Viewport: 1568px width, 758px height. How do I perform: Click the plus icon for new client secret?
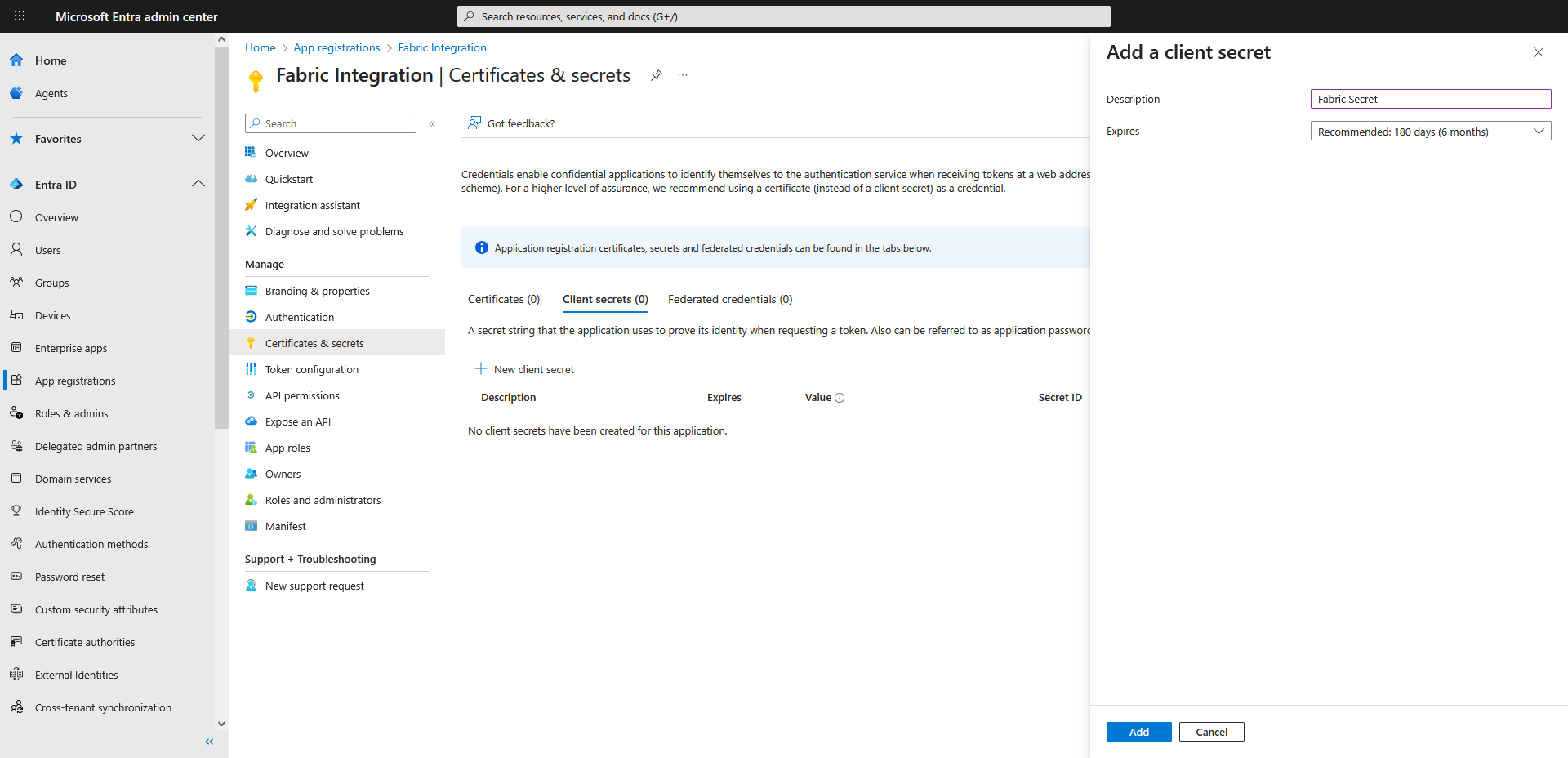coord(481,369)
